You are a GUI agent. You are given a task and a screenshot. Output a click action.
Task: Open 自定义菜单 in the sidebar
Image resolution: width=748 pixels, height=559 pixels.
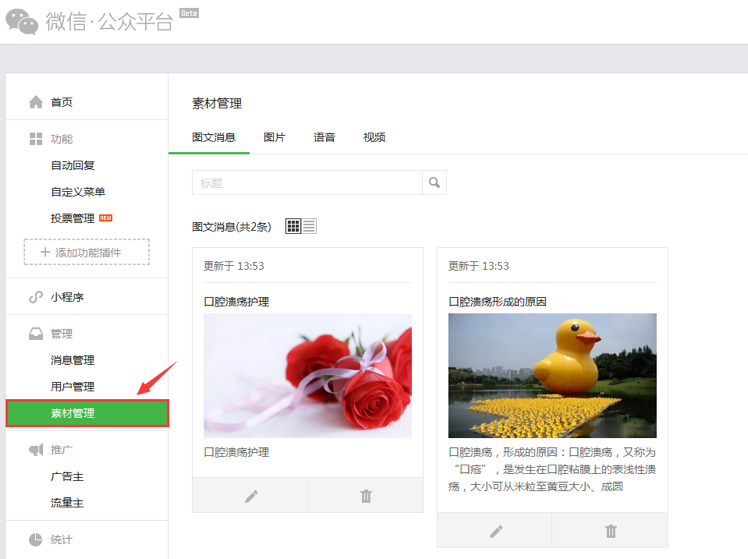click(78, 192)
